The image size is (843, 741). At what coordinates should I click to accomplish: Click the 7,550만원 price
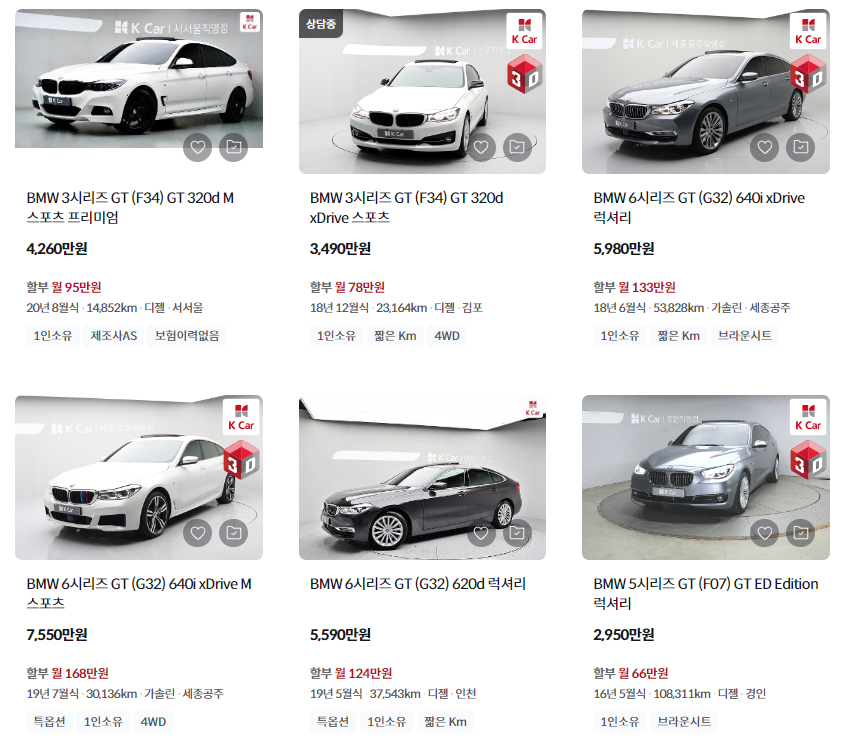pos(57,635)
